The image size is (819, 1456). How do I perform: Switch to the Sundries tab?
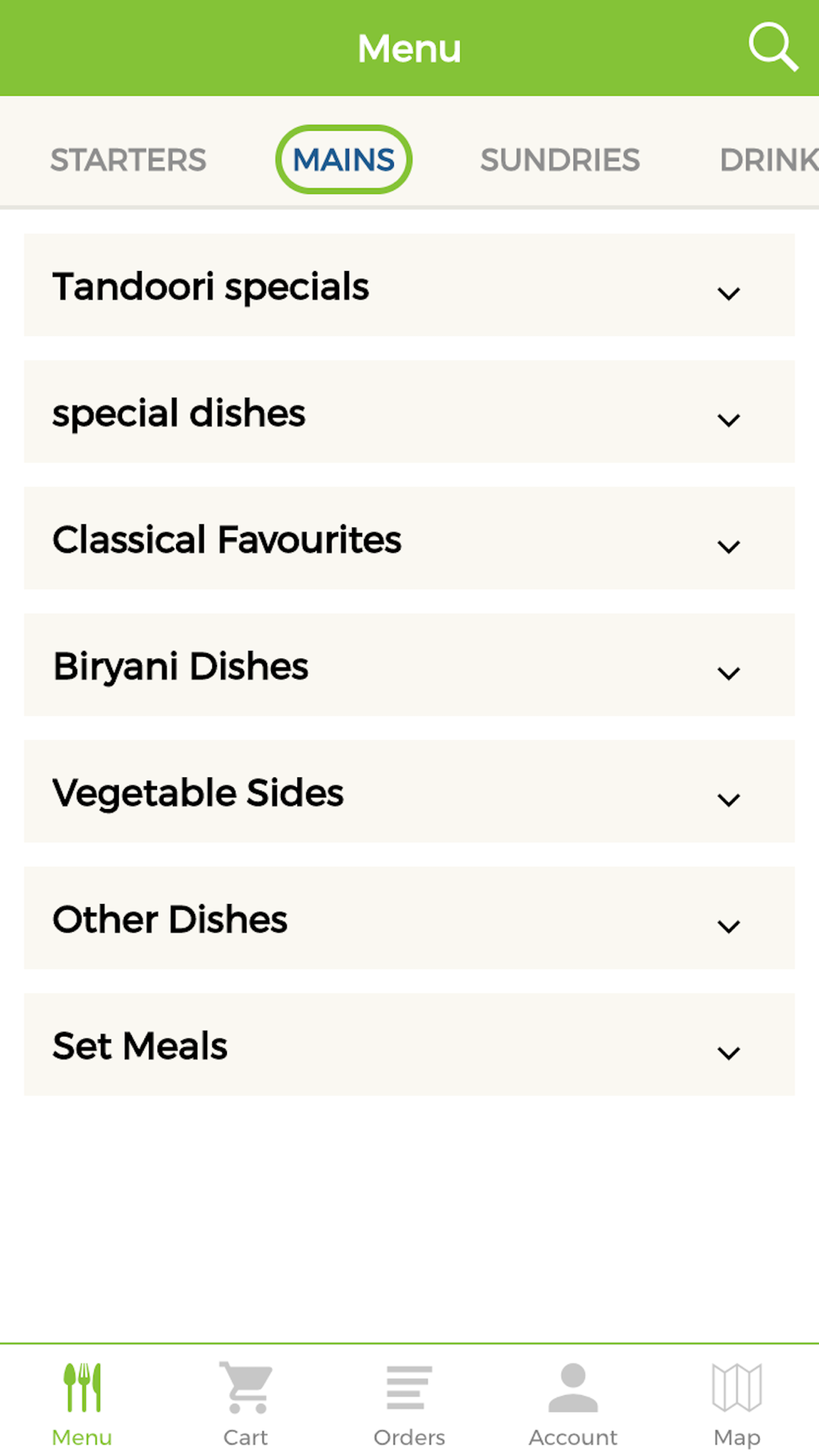[560, 160]
